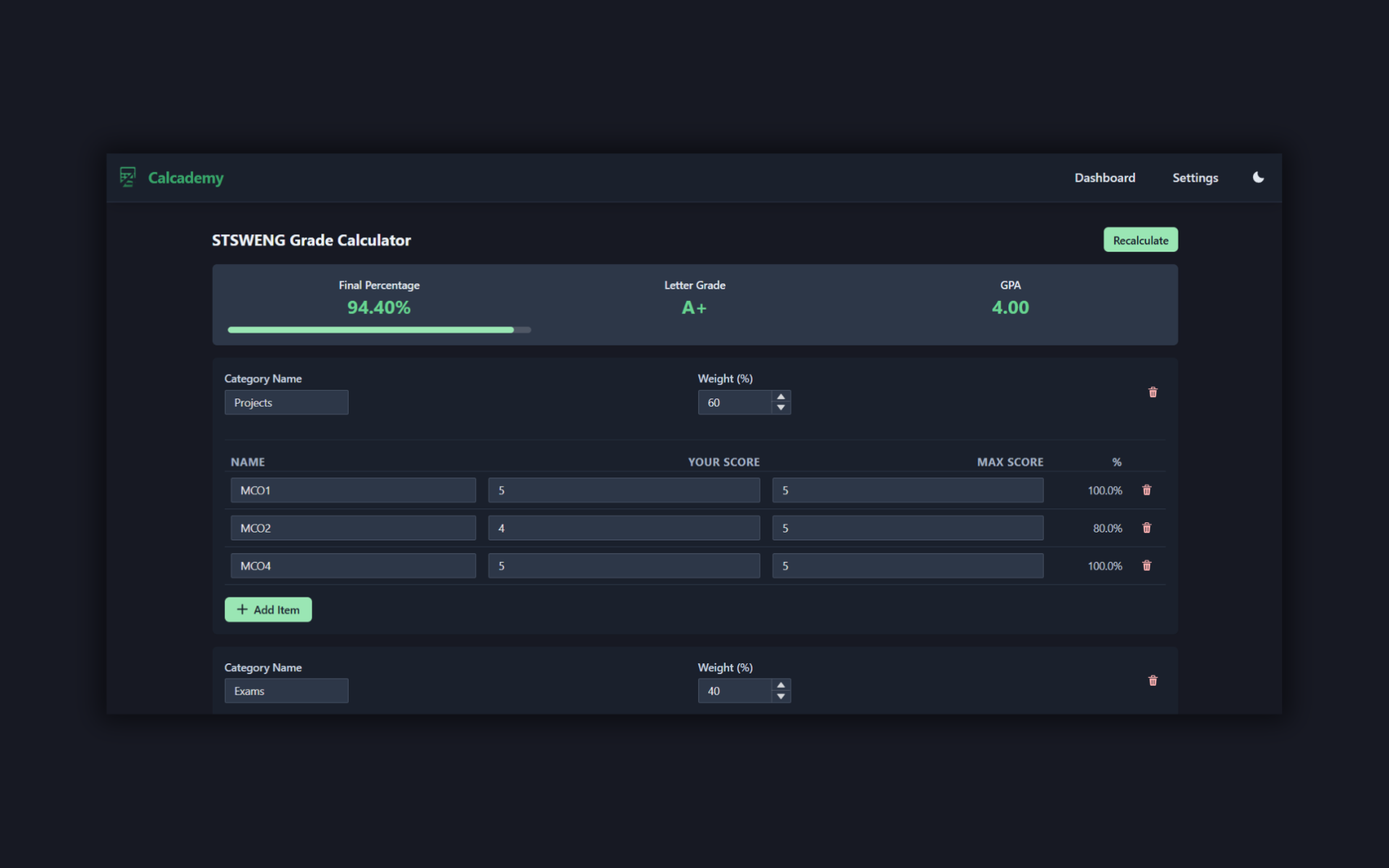The width and height of the screenshot is (1389, 868).
Task: Decrease Exams weight with down arrow
Action: [x=781, y=697]
